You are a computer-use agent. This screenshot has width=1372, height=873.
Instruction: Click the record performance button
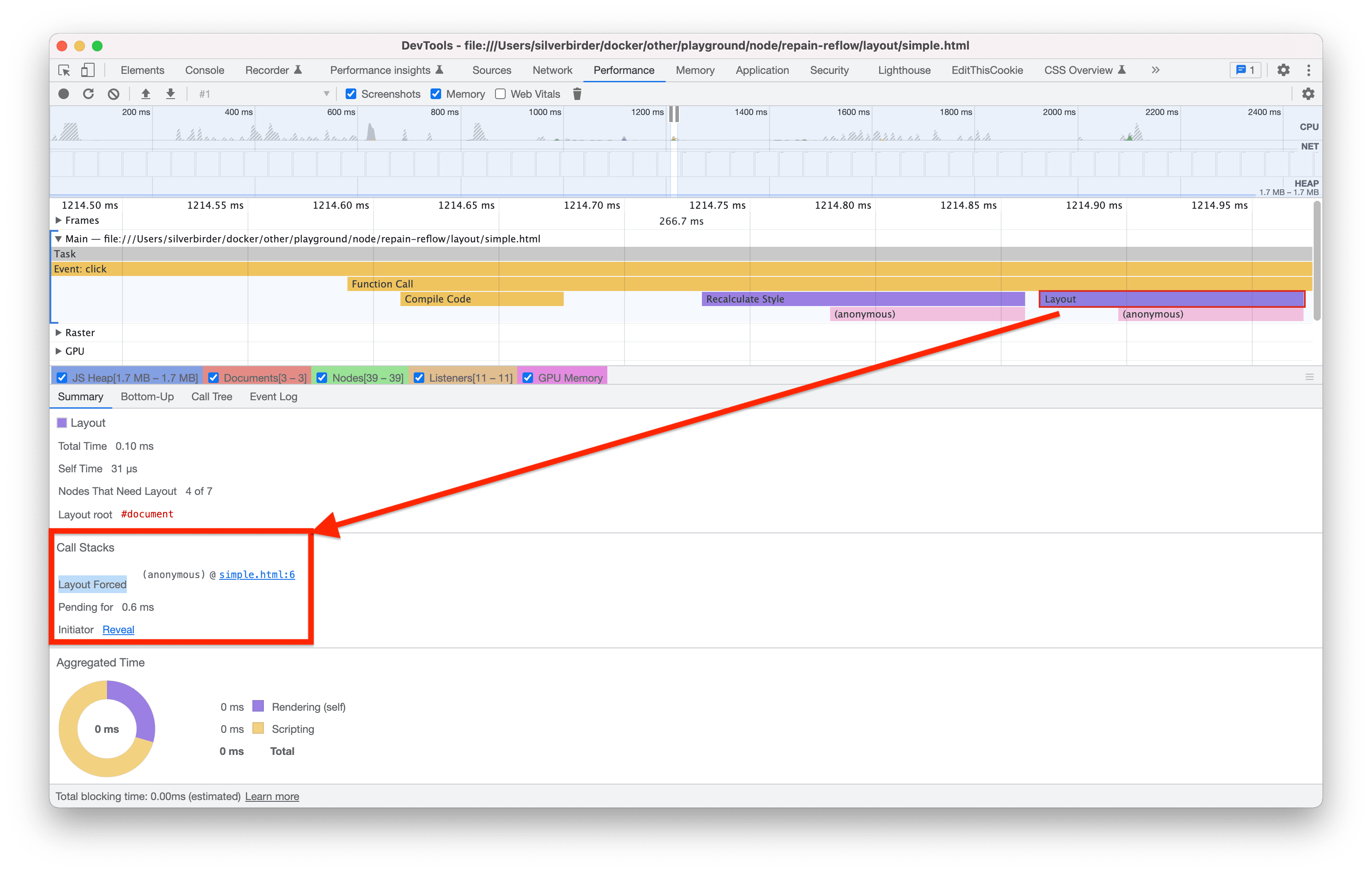click(64, 94)
